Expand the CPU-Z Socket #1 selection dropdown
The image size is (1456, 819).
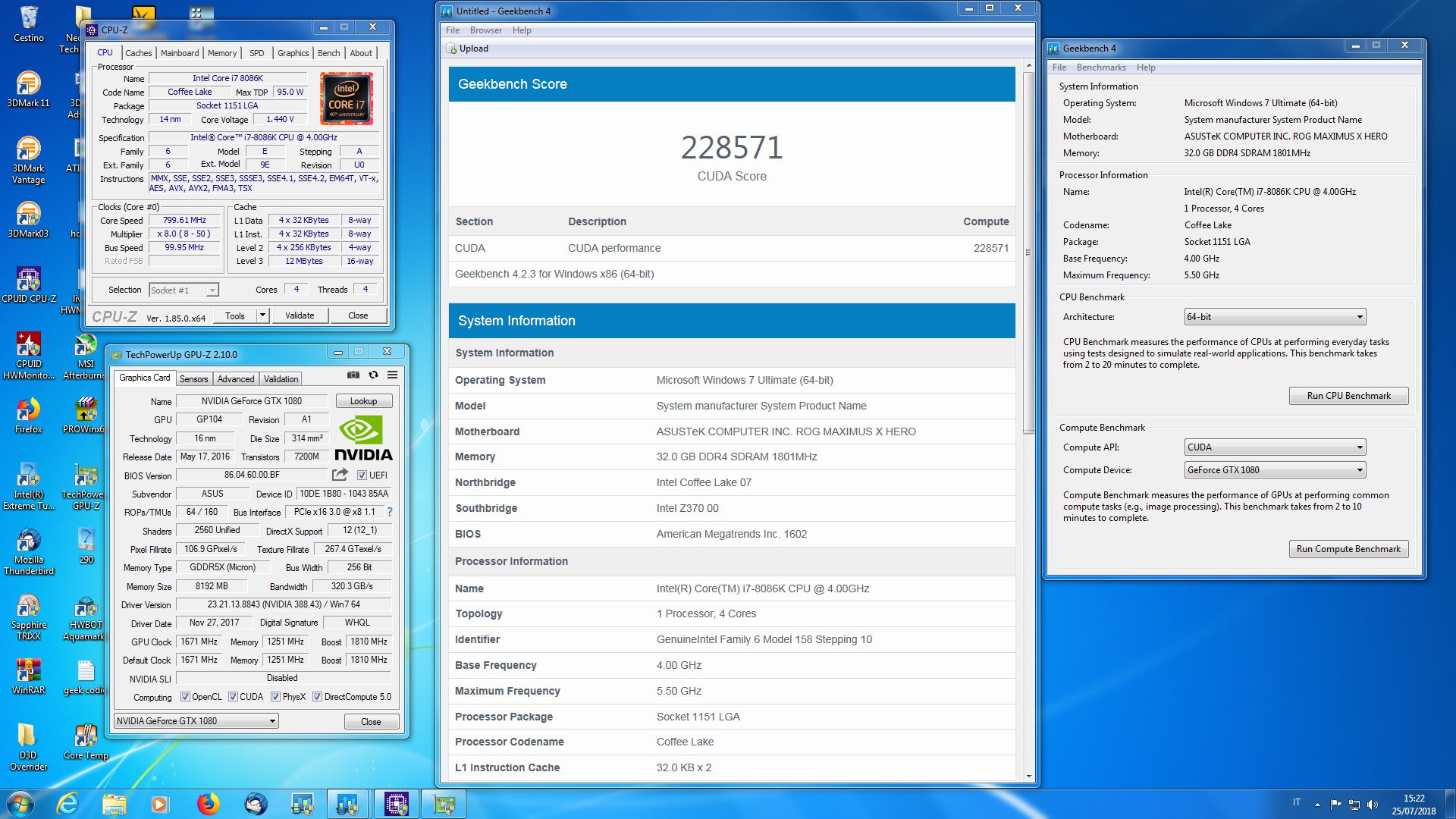(x=212, y=290)
